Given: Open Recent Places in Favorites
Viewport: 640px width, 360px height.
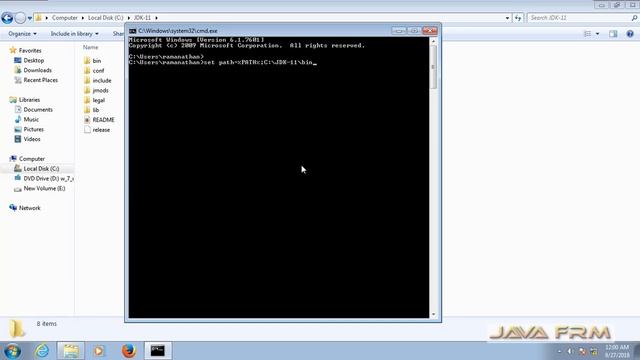Looking at the screenshot, I should click(x=40, y=80).
